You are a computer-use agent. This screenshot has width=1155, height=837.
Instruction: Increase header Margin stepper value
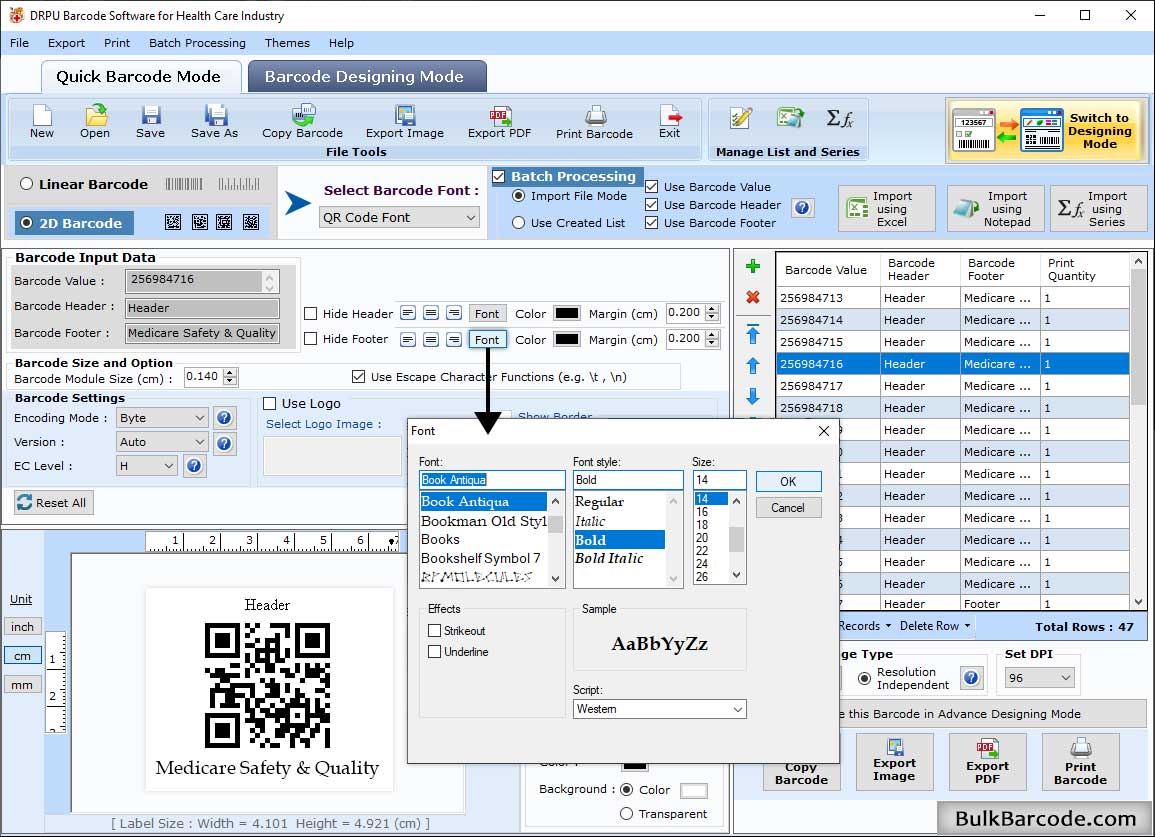tap(712, 309)
